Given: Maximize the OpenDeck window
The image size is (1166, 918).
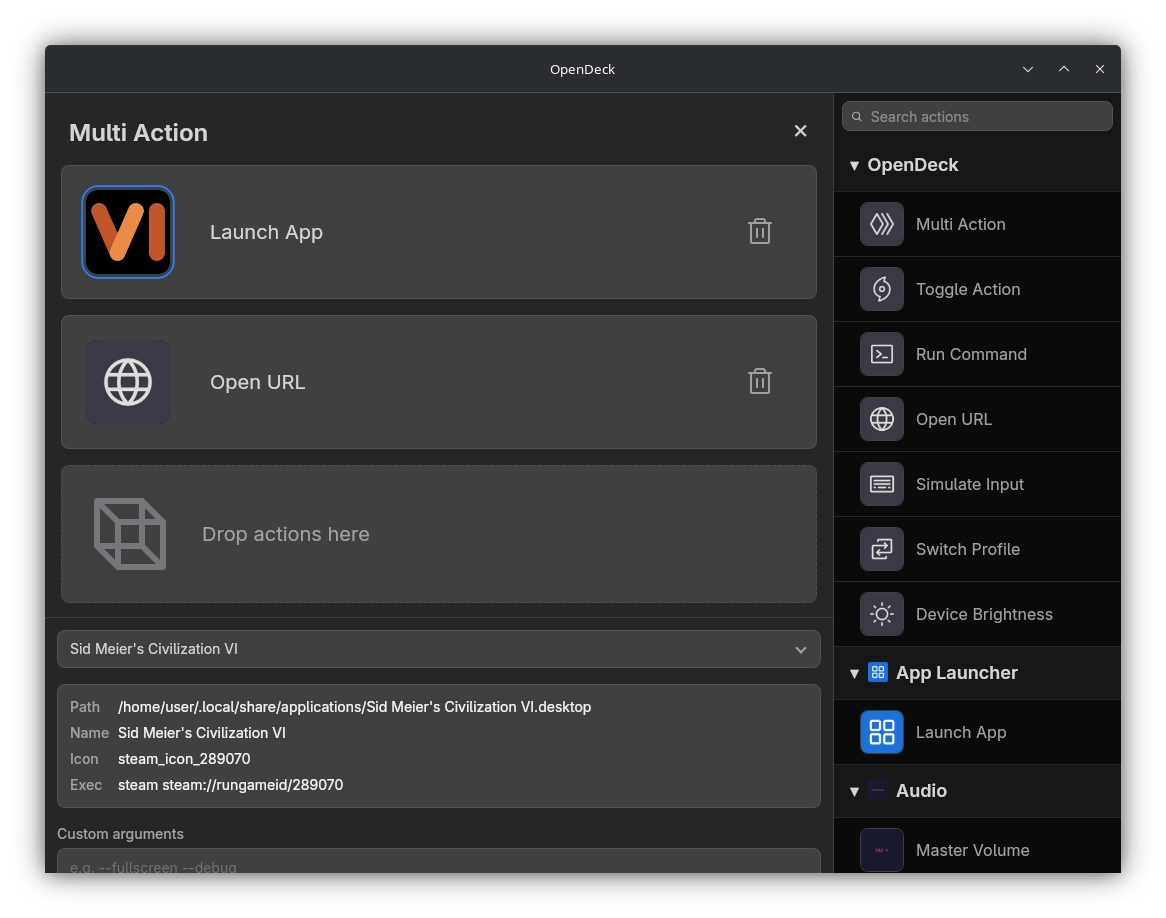Looking at the screenshot, I should (1064, 69).
